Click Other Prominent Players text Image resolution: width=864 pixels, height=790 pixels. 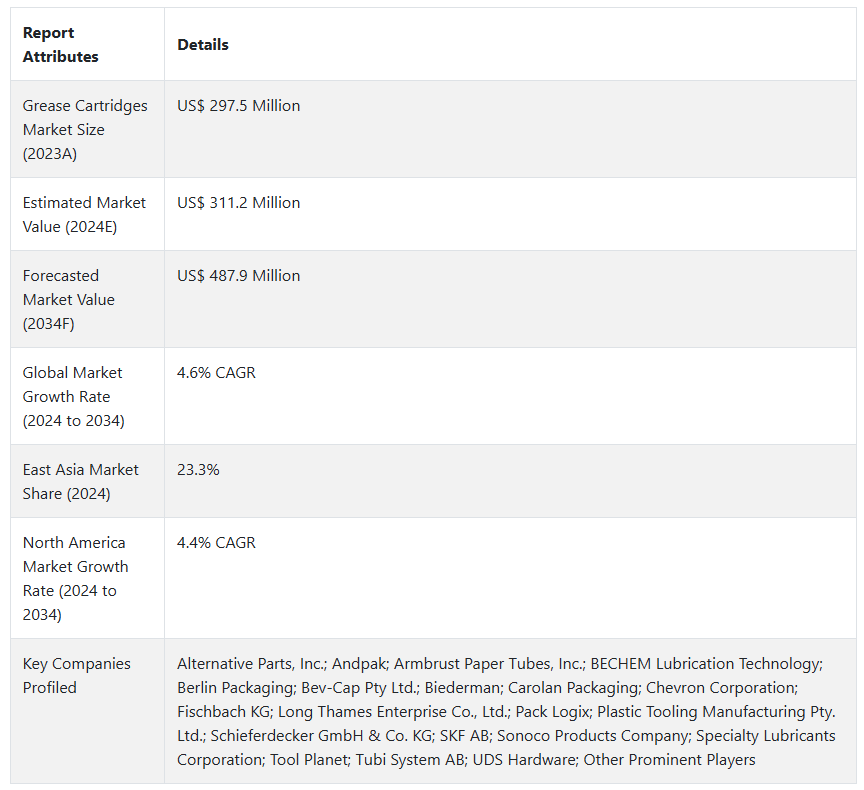click(669, 760)
